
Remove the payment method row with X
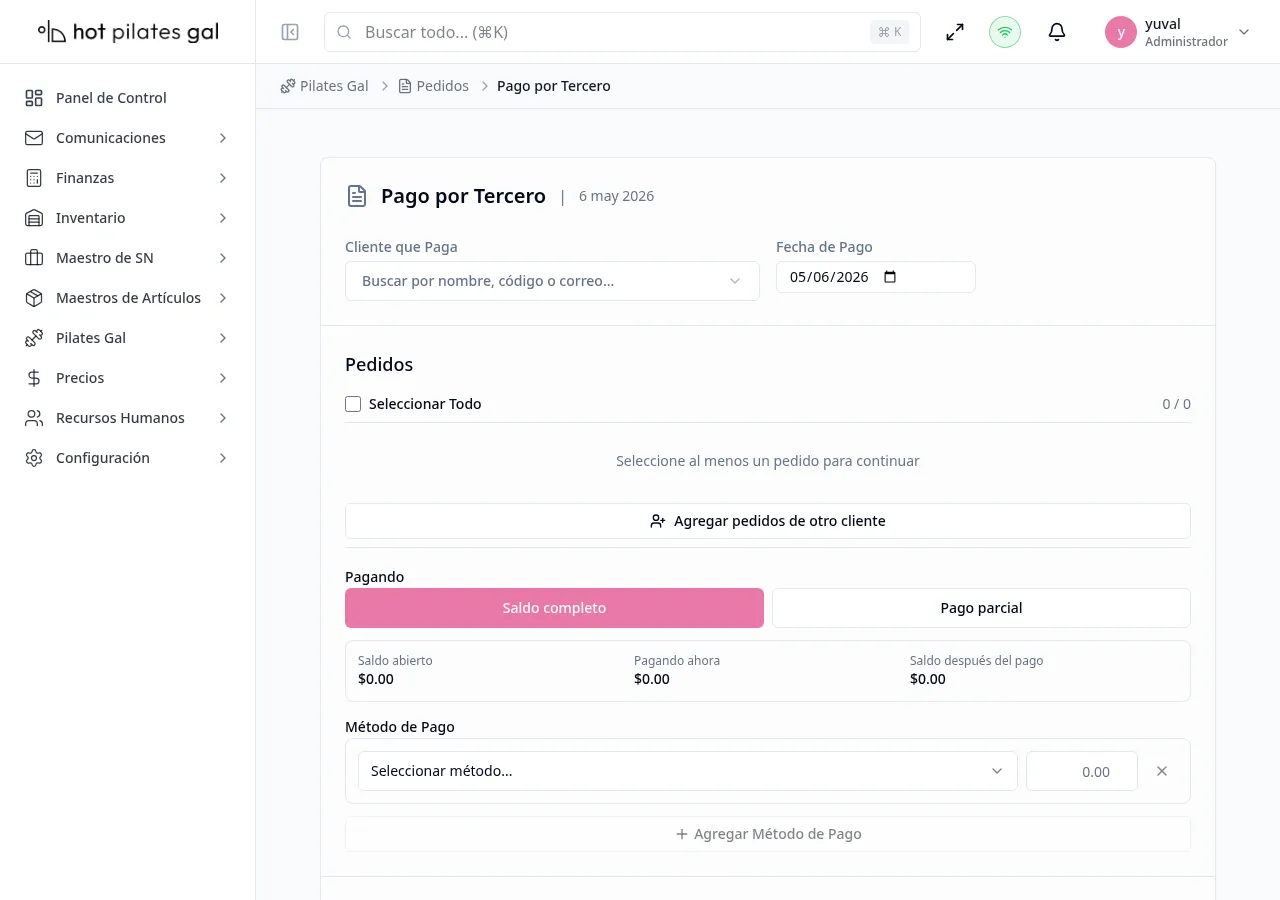(x=1162, y=771)
